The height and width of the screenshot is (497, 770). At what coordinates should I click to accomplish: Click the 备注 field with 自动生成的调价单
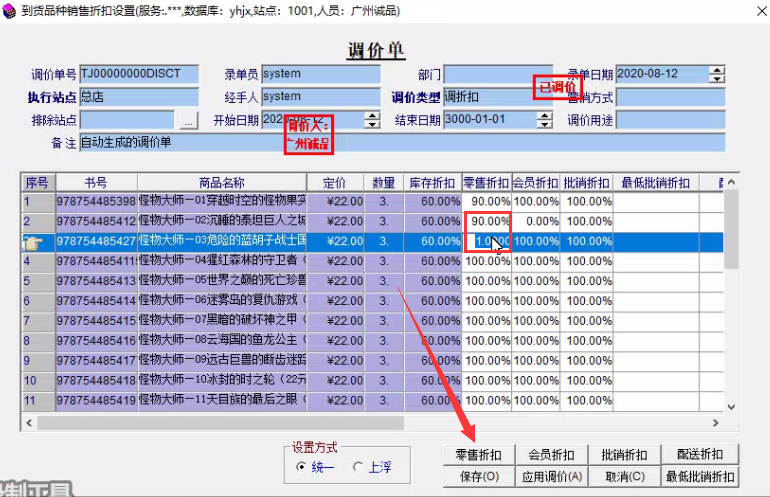coord(402,143)
